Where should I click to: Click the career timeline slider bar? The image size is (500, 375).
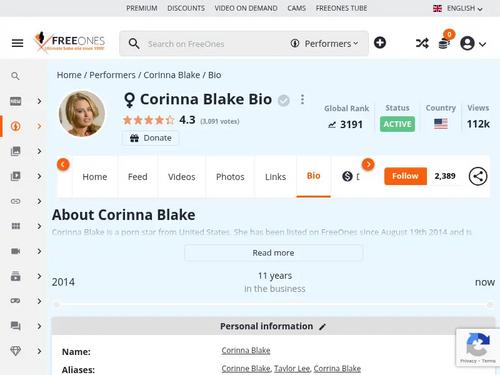[273, 305]
